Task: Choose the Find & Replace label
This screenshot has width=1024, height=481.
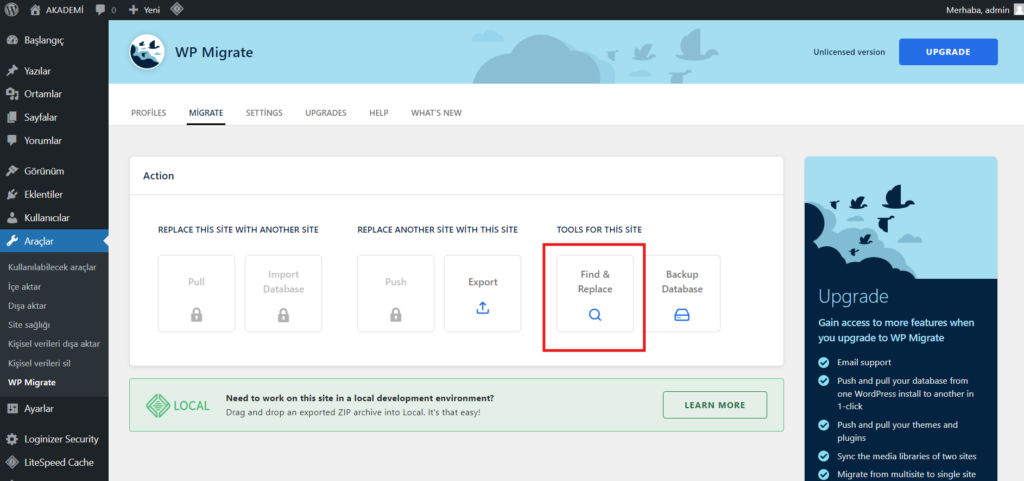Action: (x=595, y=282)
